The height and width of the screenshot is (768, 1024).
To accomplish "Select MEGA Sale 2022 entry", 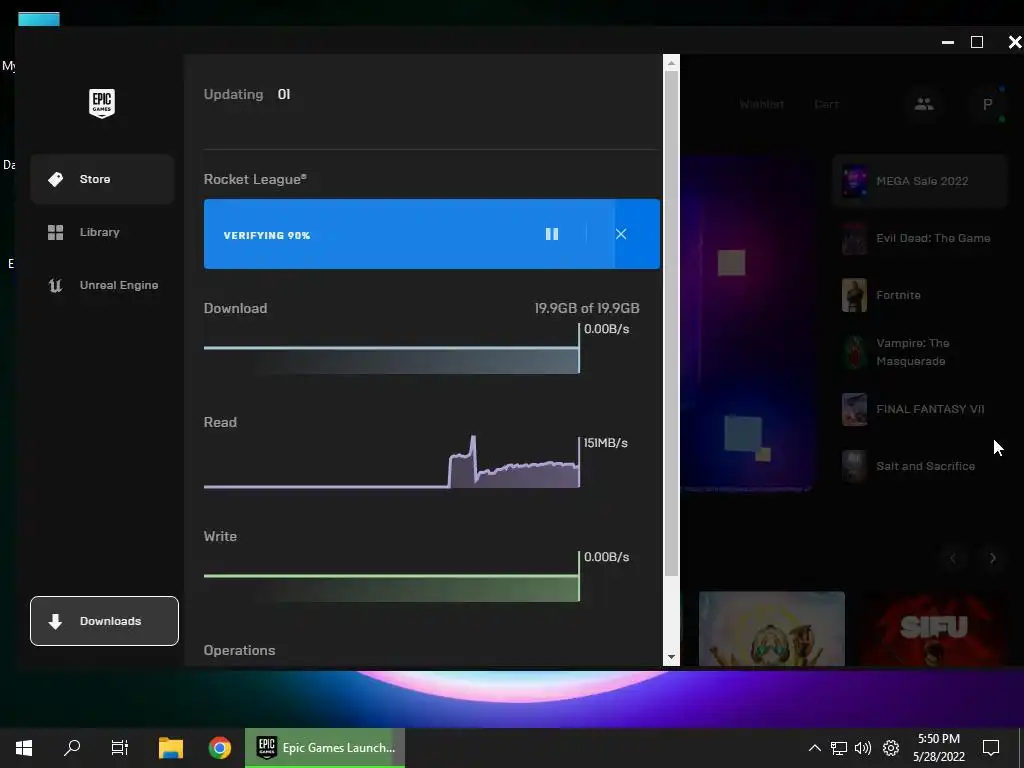I will tap(920, 181).
